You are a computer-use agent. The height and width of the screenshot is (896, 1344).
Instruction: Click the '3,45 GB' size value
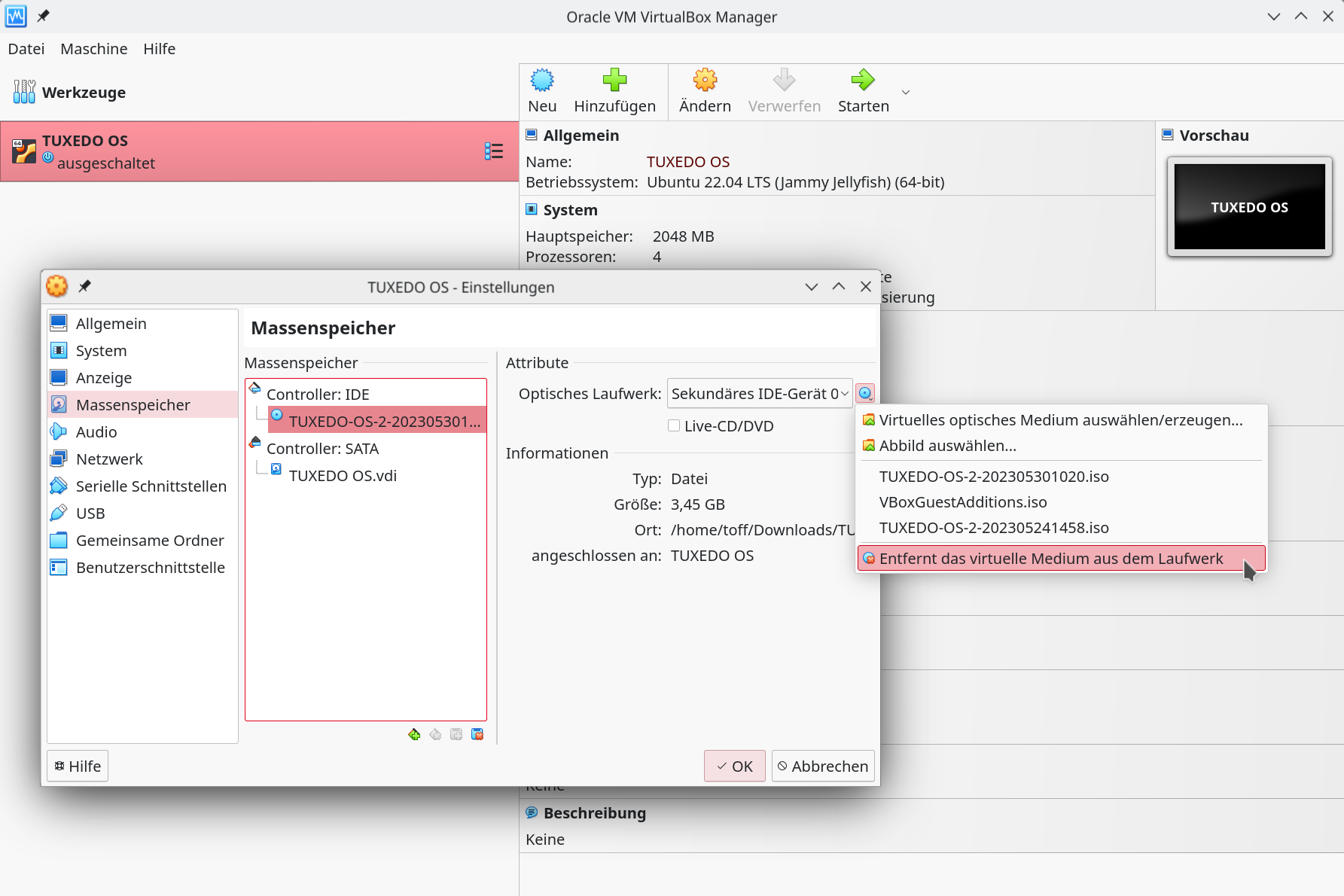(698, 504)
